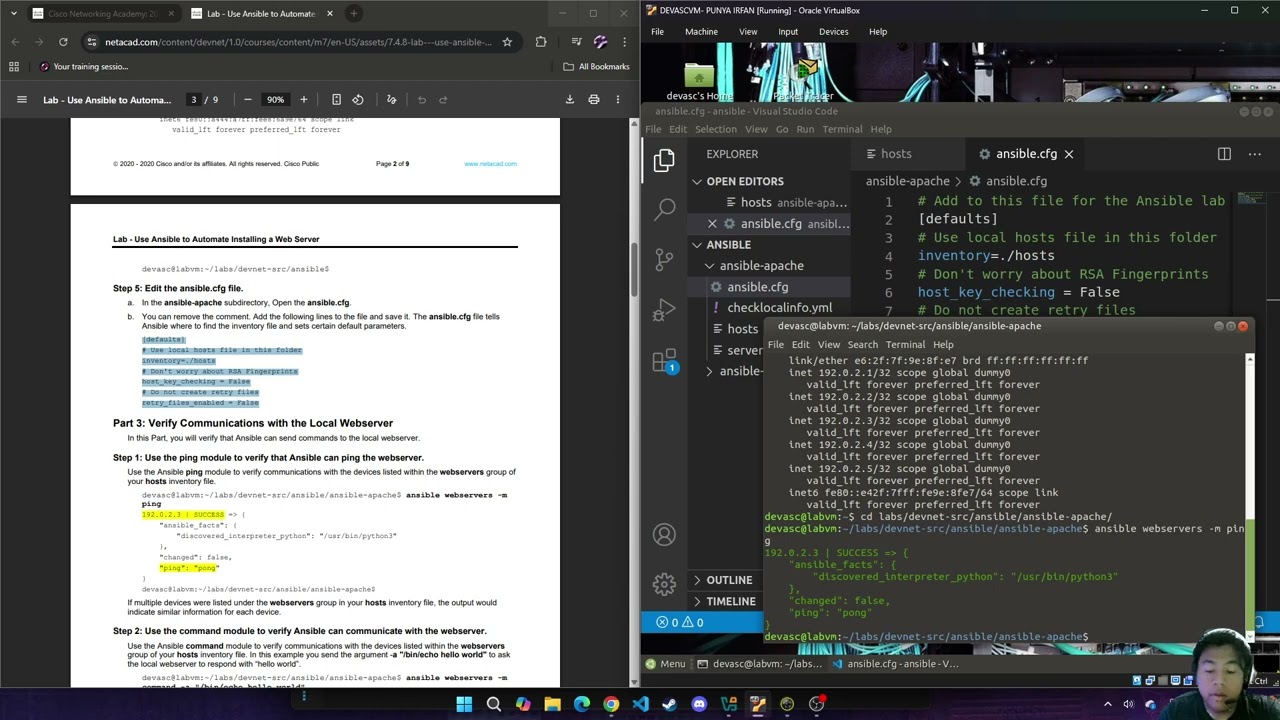
Task: Switch to Cisco Networking Academy browser tab
Action: pyautogui.click(x=103, y=13)
